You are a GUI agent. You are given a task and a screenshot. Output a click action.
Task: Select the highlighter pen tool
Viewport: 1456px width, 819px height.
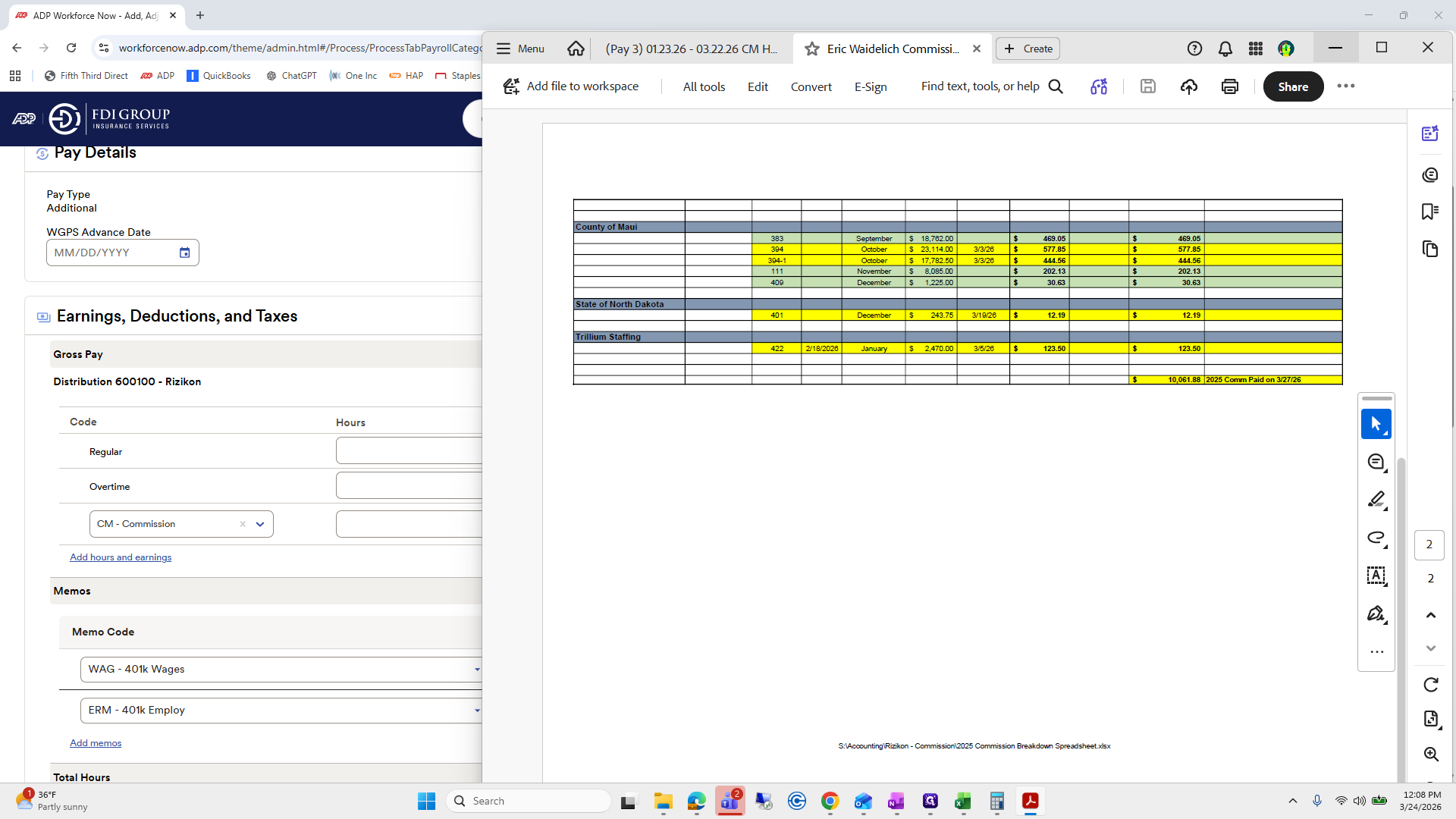click(1376, 500)
